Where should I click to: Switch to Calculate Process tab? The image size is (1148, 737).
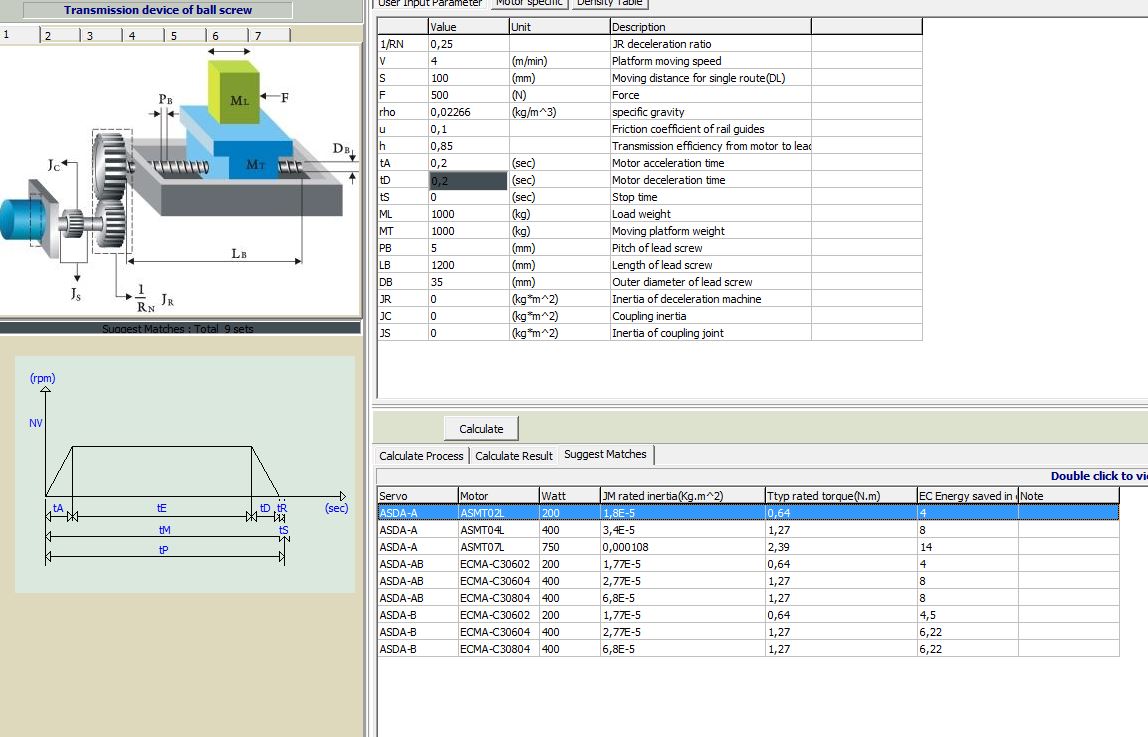pyautogui.click(x=421, y=455)
